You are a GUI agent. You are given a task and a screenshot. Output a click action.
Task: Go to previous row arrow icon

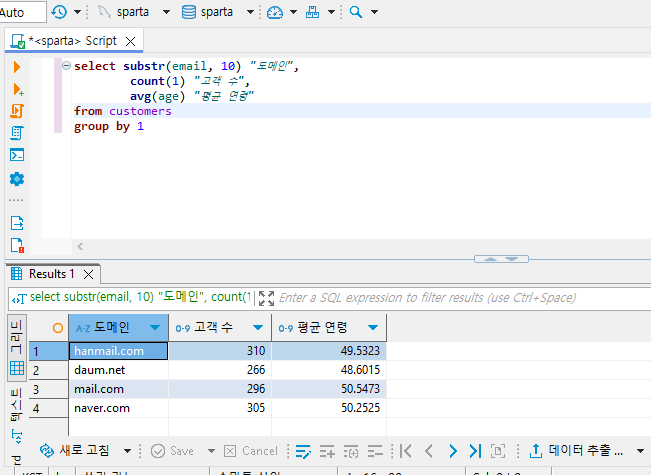(429, 451)
